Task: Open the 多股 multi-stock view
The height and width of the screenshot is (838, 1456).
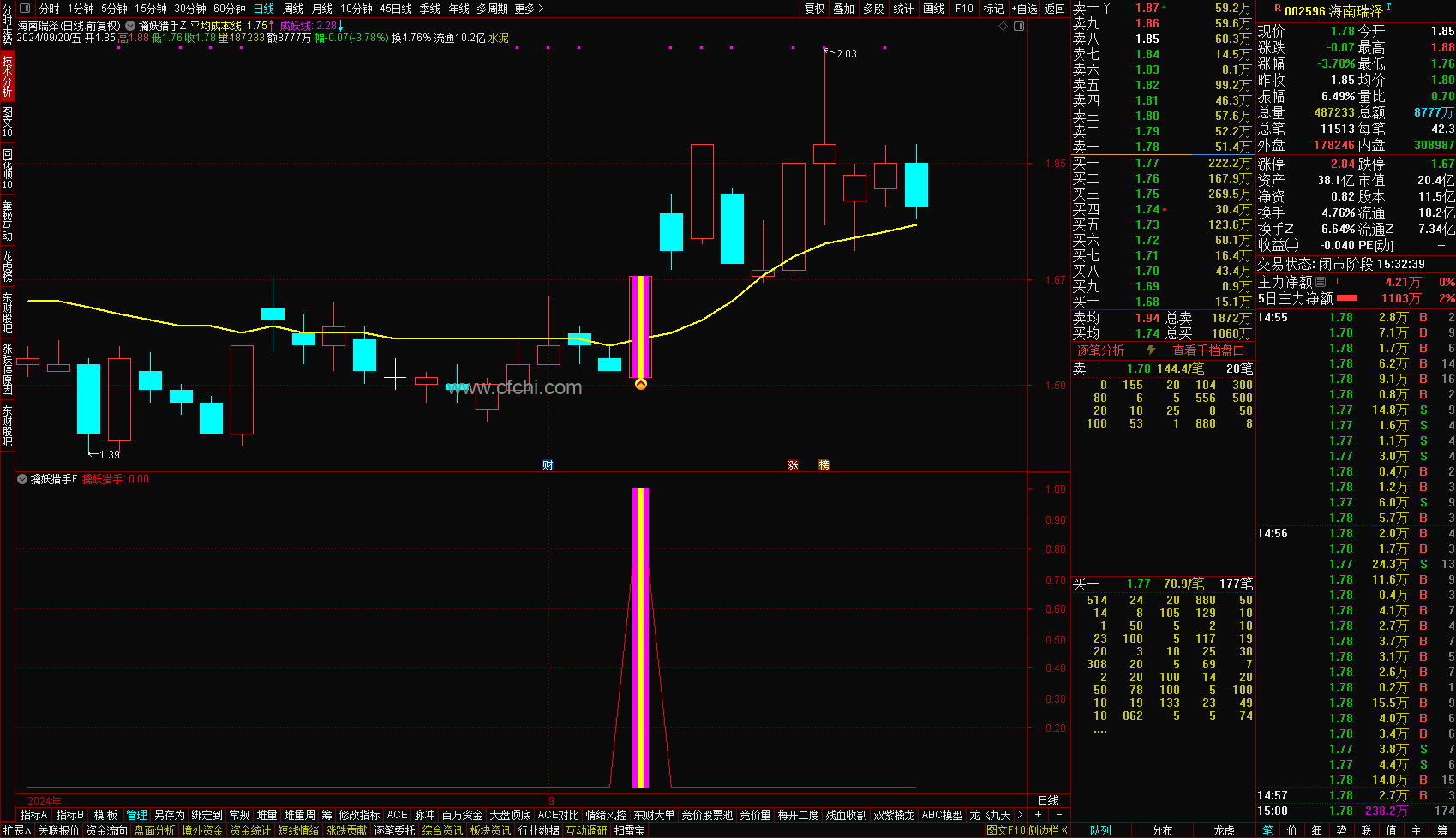Action: click(x=873, y=9)
